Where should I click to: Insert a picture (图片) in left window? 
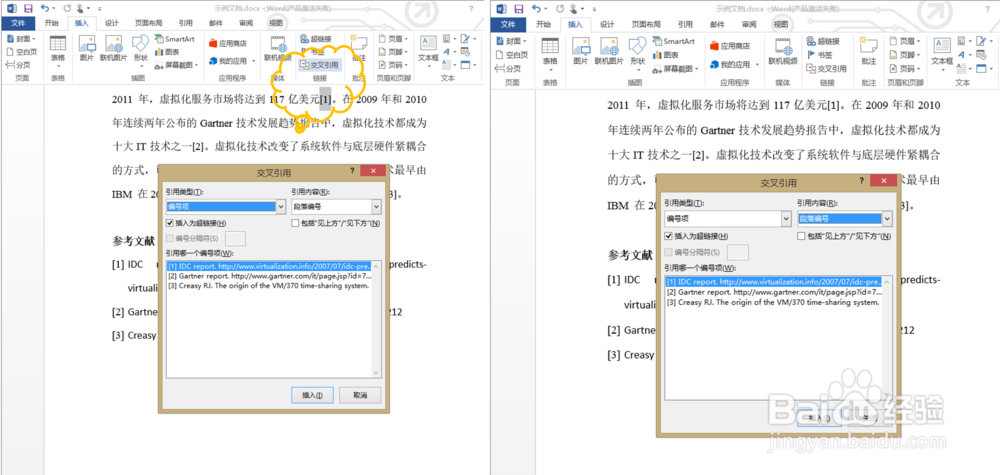pos(87,49)
